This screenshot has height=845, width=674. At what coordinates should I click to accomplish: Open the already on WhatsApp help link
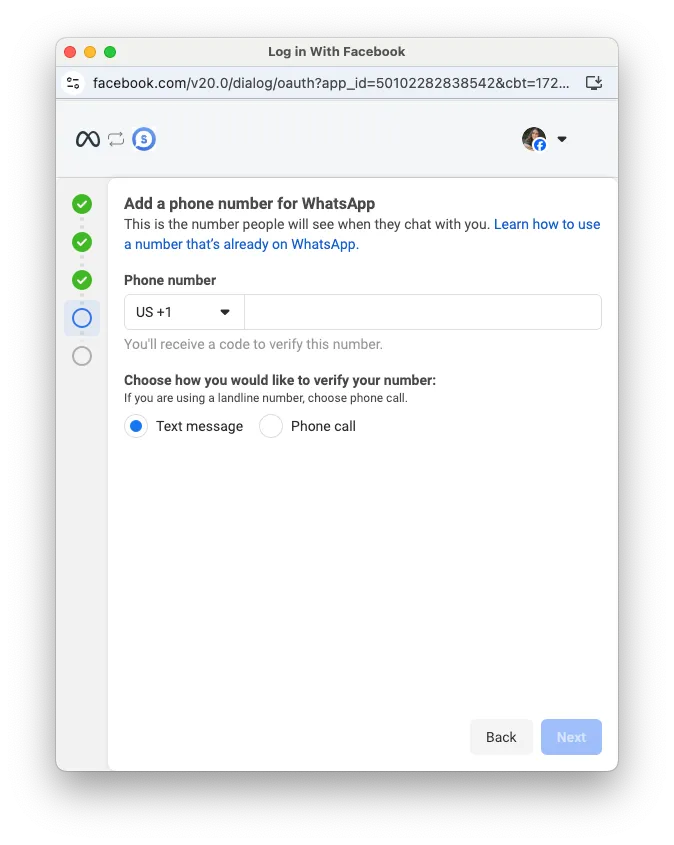pyautogui.click(x=240, y=244)
